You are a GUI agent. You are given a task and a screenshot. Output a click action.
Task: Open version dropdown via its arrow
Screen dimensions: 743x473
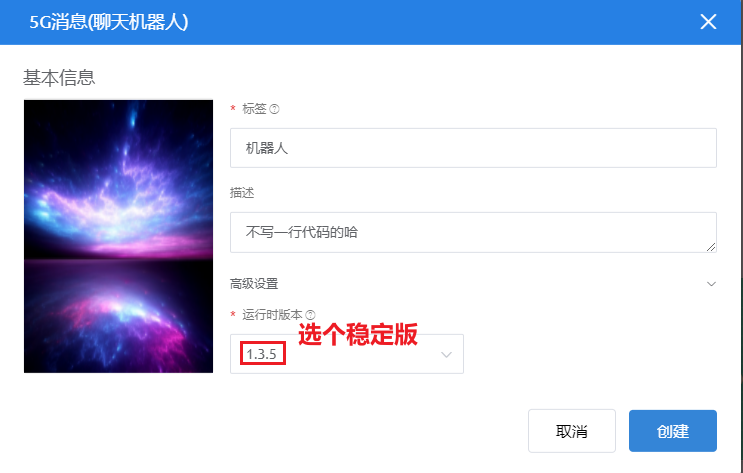click(x=446, y=355)
